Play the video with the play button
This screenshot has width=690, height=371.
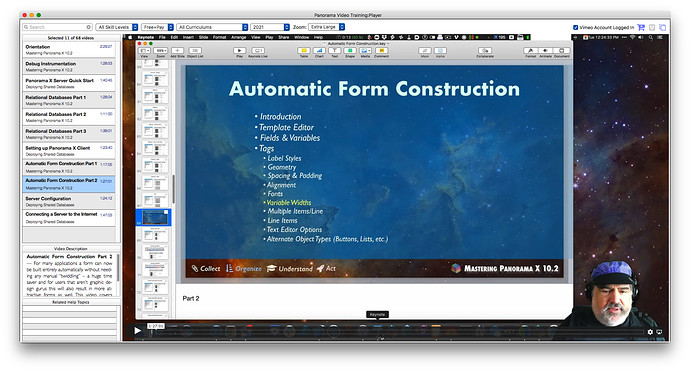137,330
